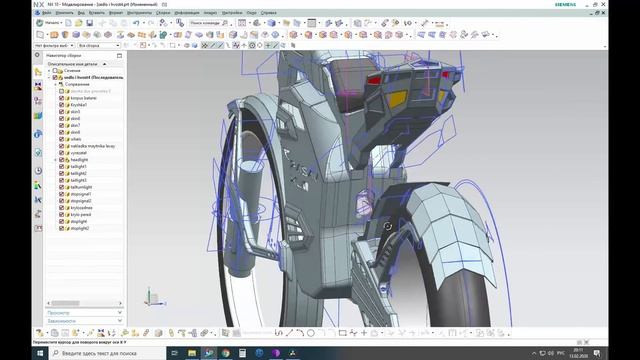Pin the Assembly Navigator panel window icon
640x360 pixels.
click(x=119, y=56)
